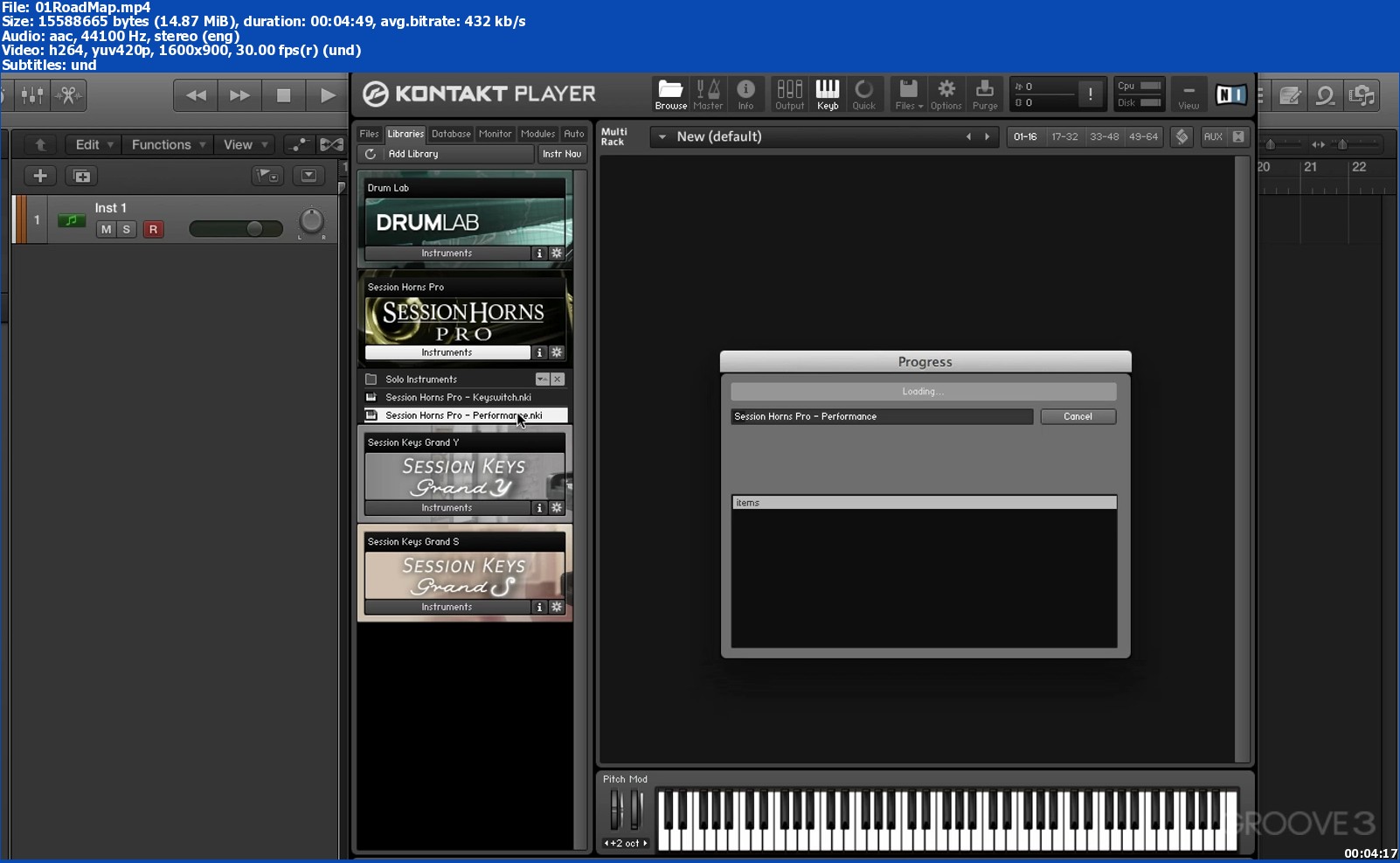Open Session Horns Pro gear options
The image size is (1400, 863).
(557, 352)
